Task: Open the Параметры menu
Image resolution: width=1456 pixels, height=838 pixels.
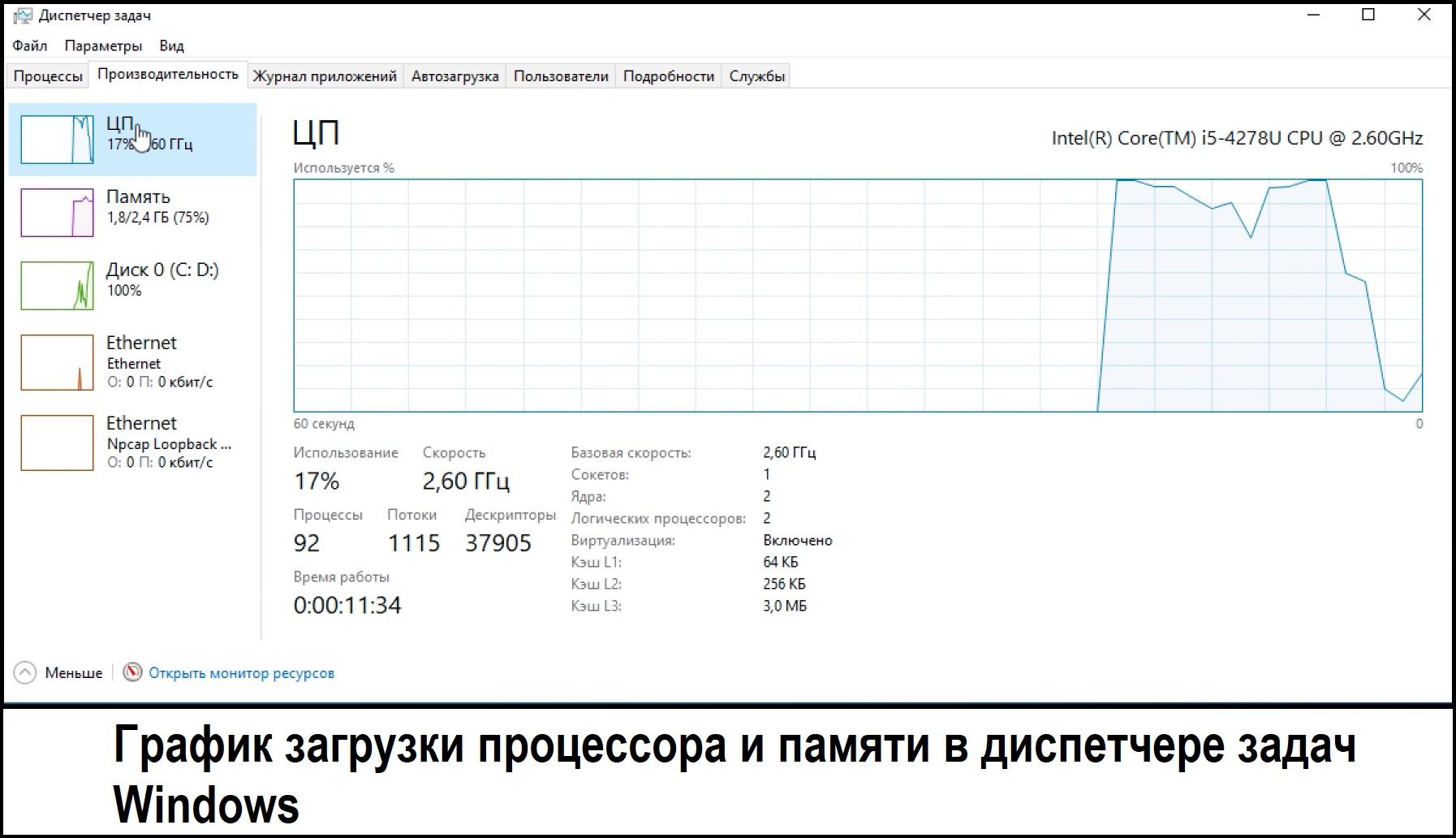Action: click(x=103, y=45)
